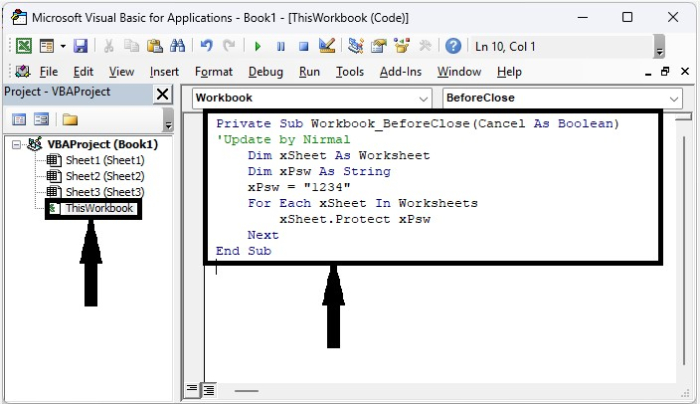The height and width of the screenshot is (404, 700).
Task: Open the Edit menu
Action: pos(83,72)
